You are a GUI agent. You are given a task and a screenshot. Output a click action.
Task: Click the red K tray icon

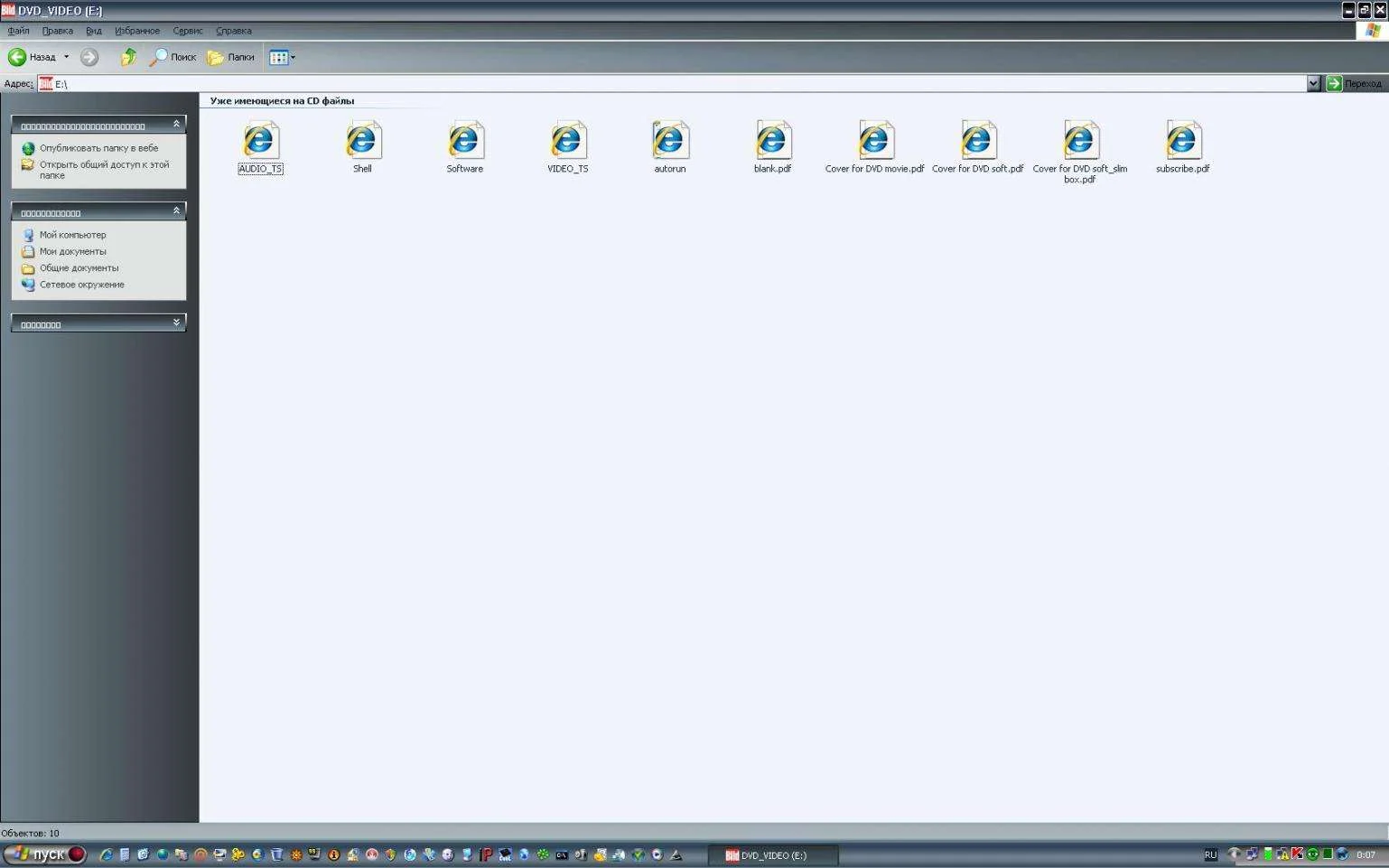[x=1297, y=854]
